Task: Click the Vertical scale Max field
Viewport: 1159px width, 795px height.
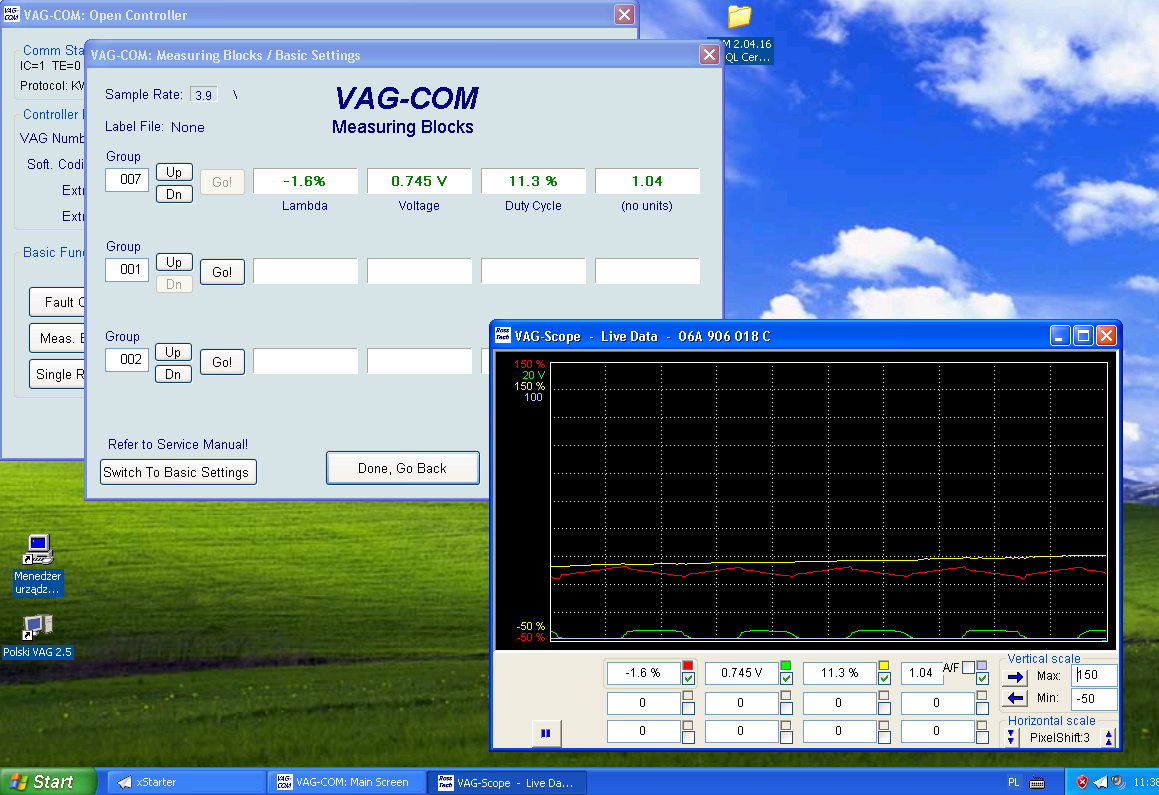Action: click(x=1094, y=675)
